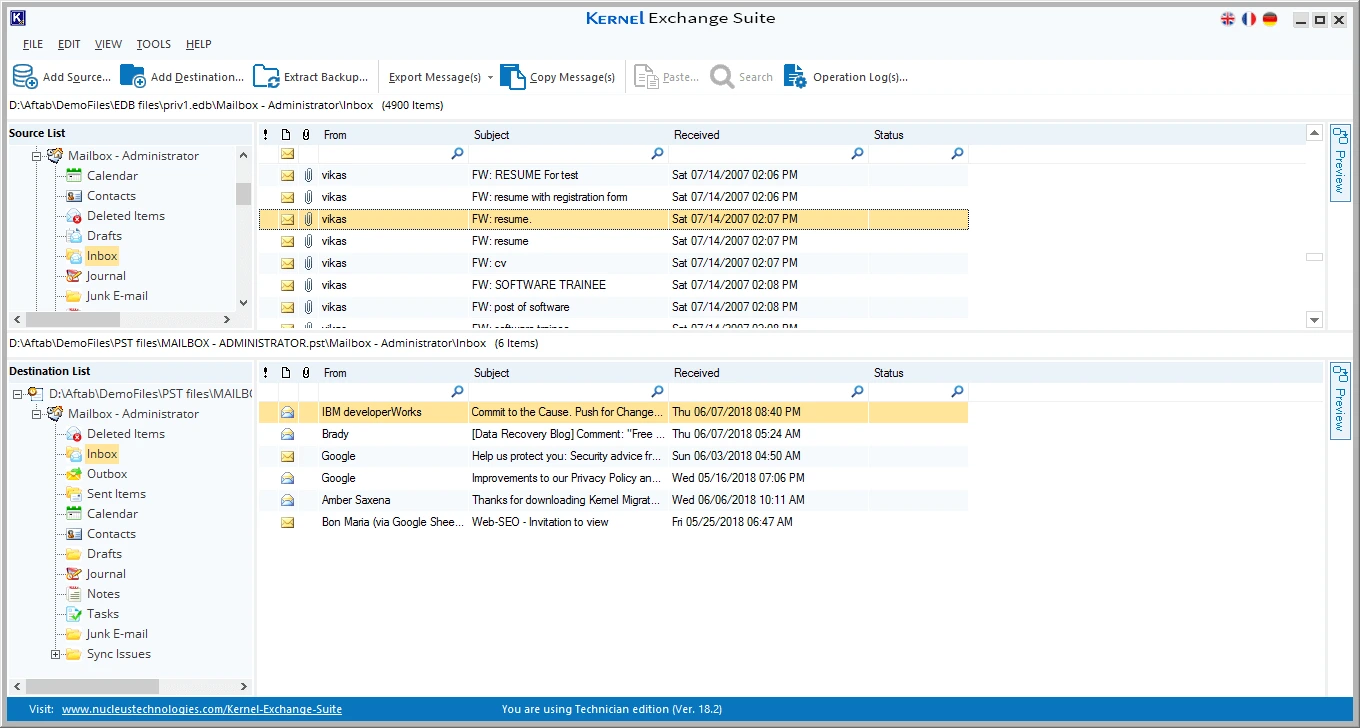This screenshot has height=728, width=1360.
Task: Select Contacts in the Source List
Action: point(111,196)
